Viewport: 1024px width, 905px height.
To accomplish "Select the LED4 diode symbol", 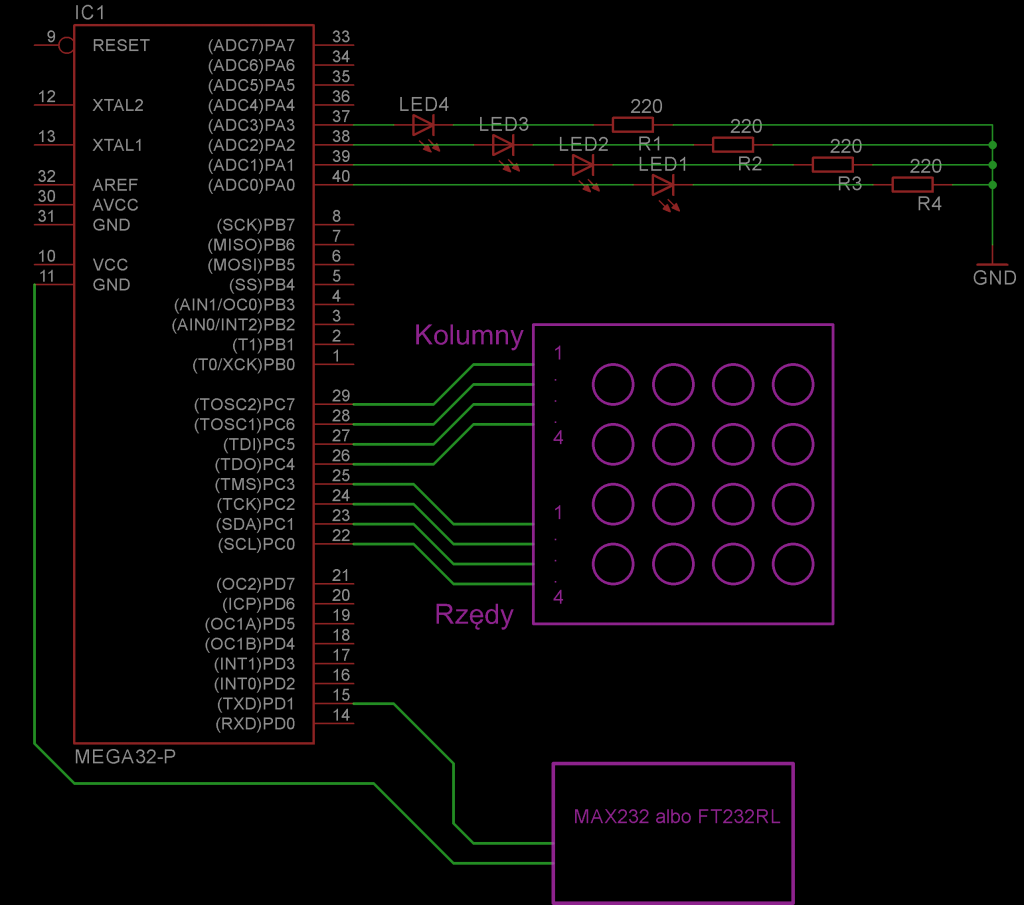I will point(423,125).
